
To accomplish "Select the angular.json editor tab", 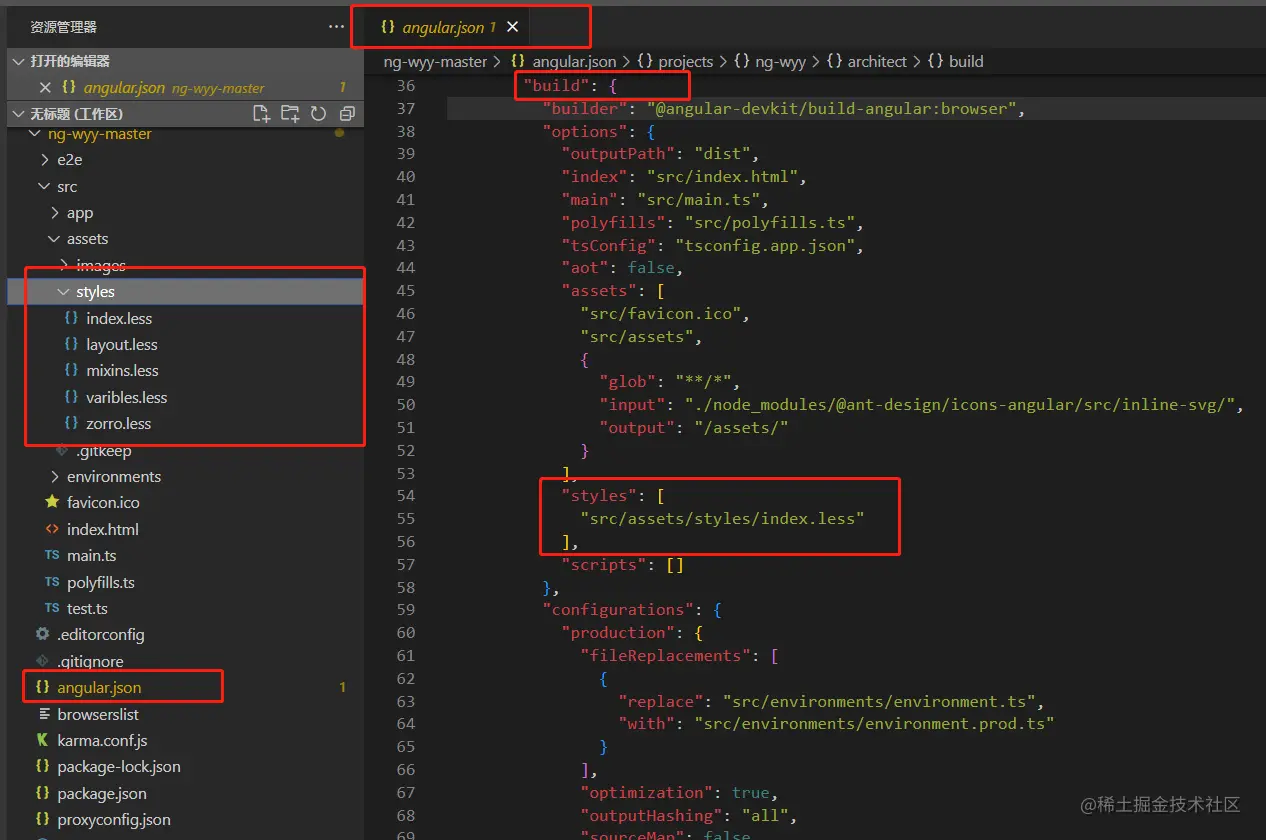I will click(x=448, y=27).
